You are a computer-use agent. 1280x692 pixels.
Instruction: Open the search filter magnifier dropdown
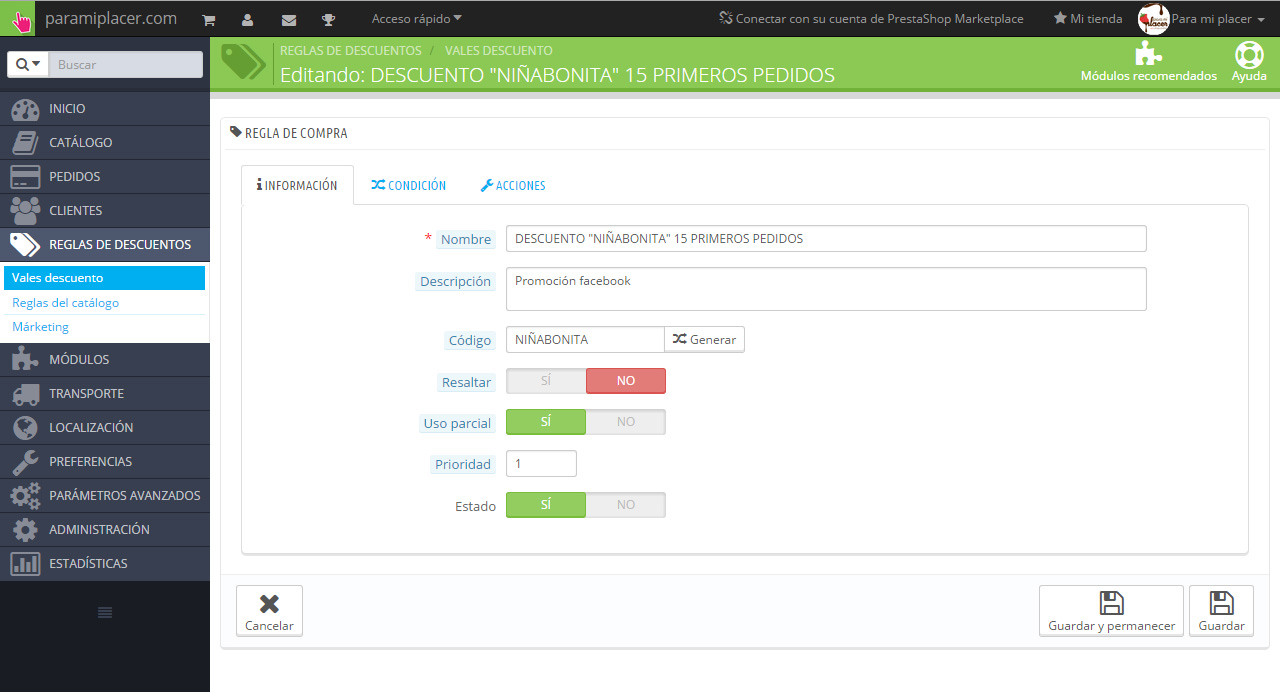click(28, 64)
